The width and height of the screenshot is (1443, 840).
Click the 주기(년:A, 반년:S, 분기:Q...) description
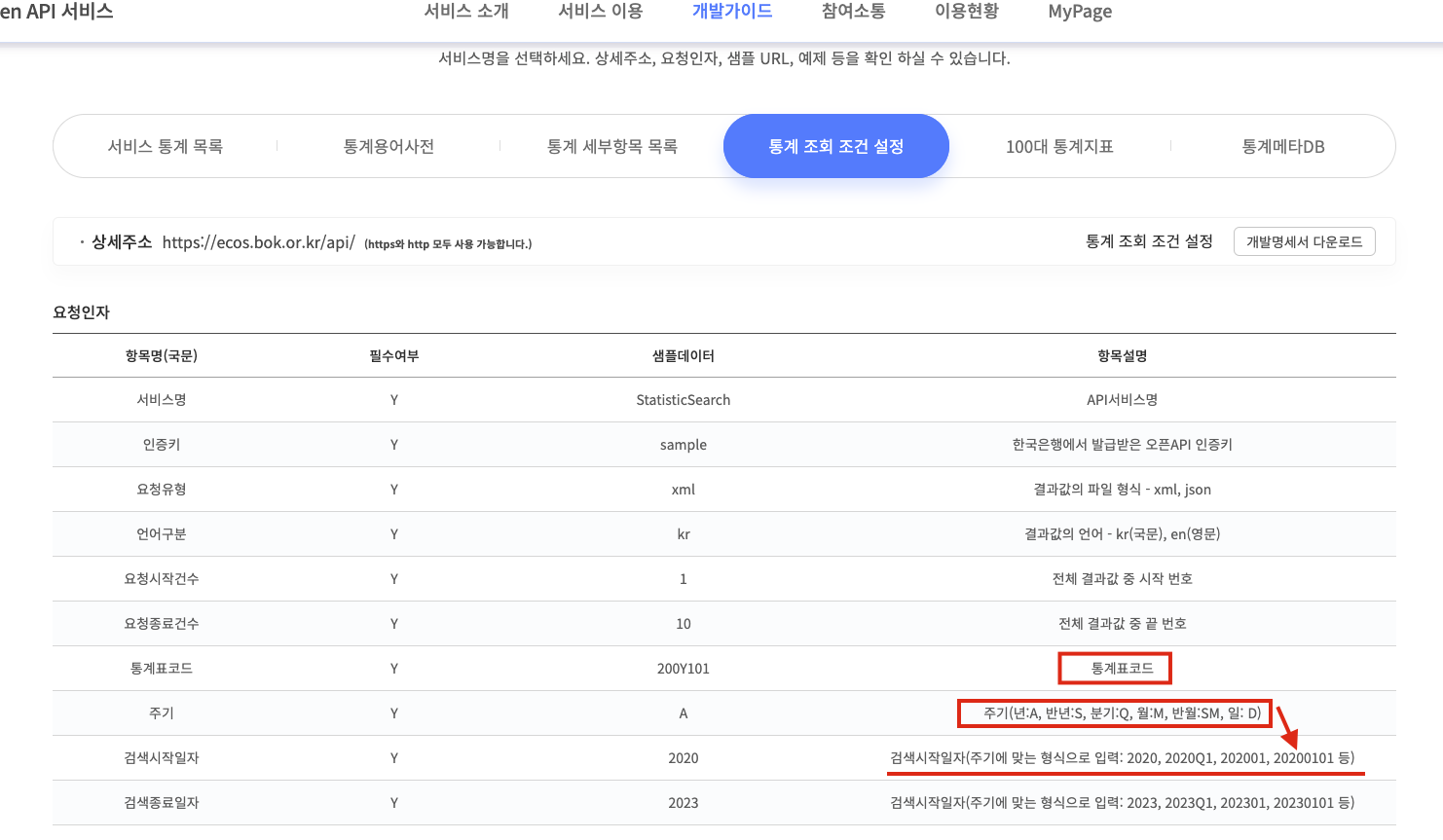[1123, 713]
